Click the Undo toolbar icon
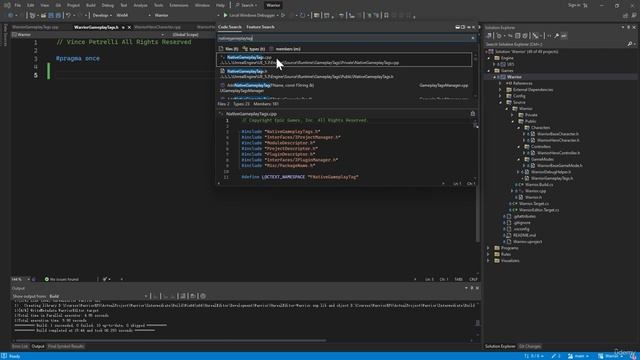Image resolution: width=640 pixels, height=360 pixels. tap(68, 15)
